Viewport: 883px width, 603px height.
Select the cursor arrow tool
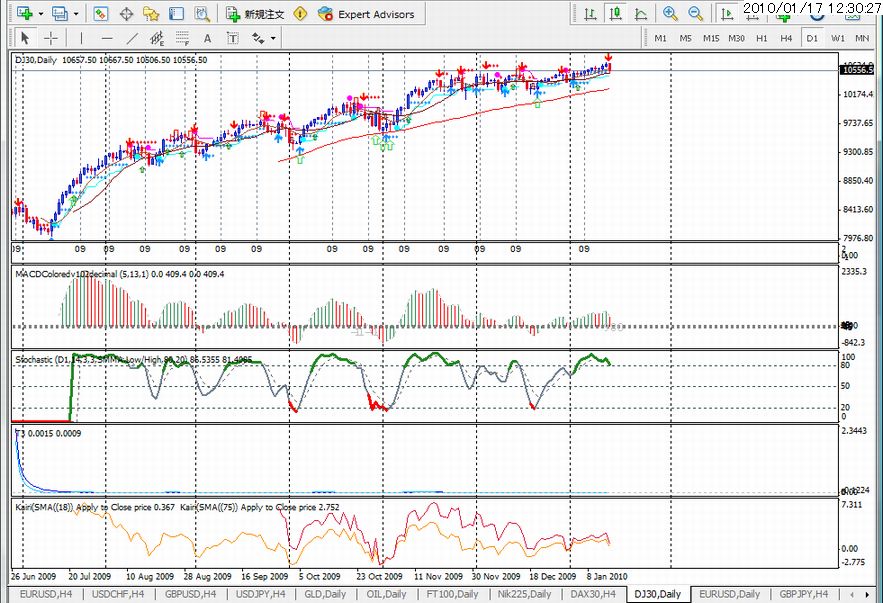pyautogui.click(x=24, y=38)
